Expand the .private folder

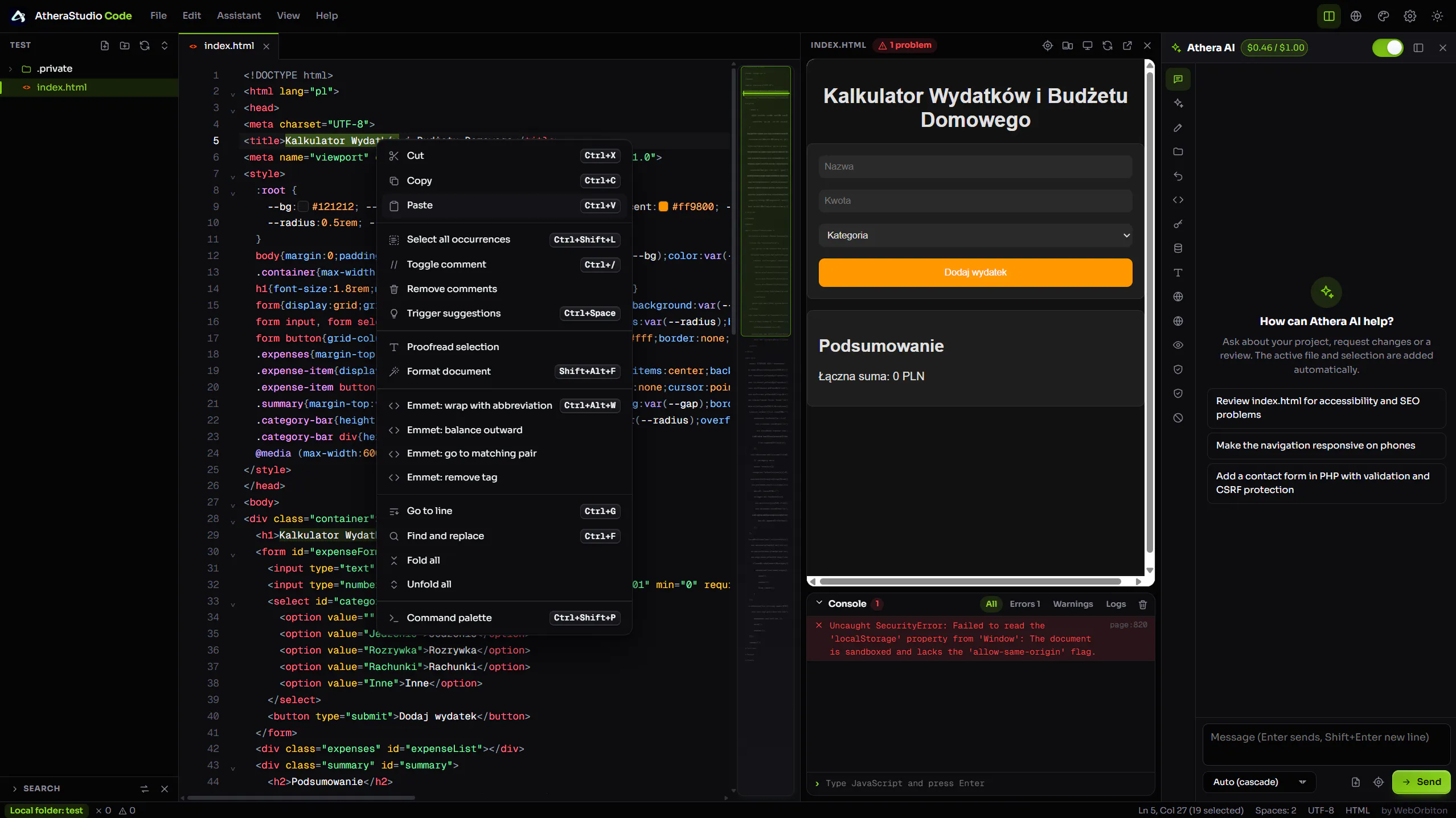[10, 69]
